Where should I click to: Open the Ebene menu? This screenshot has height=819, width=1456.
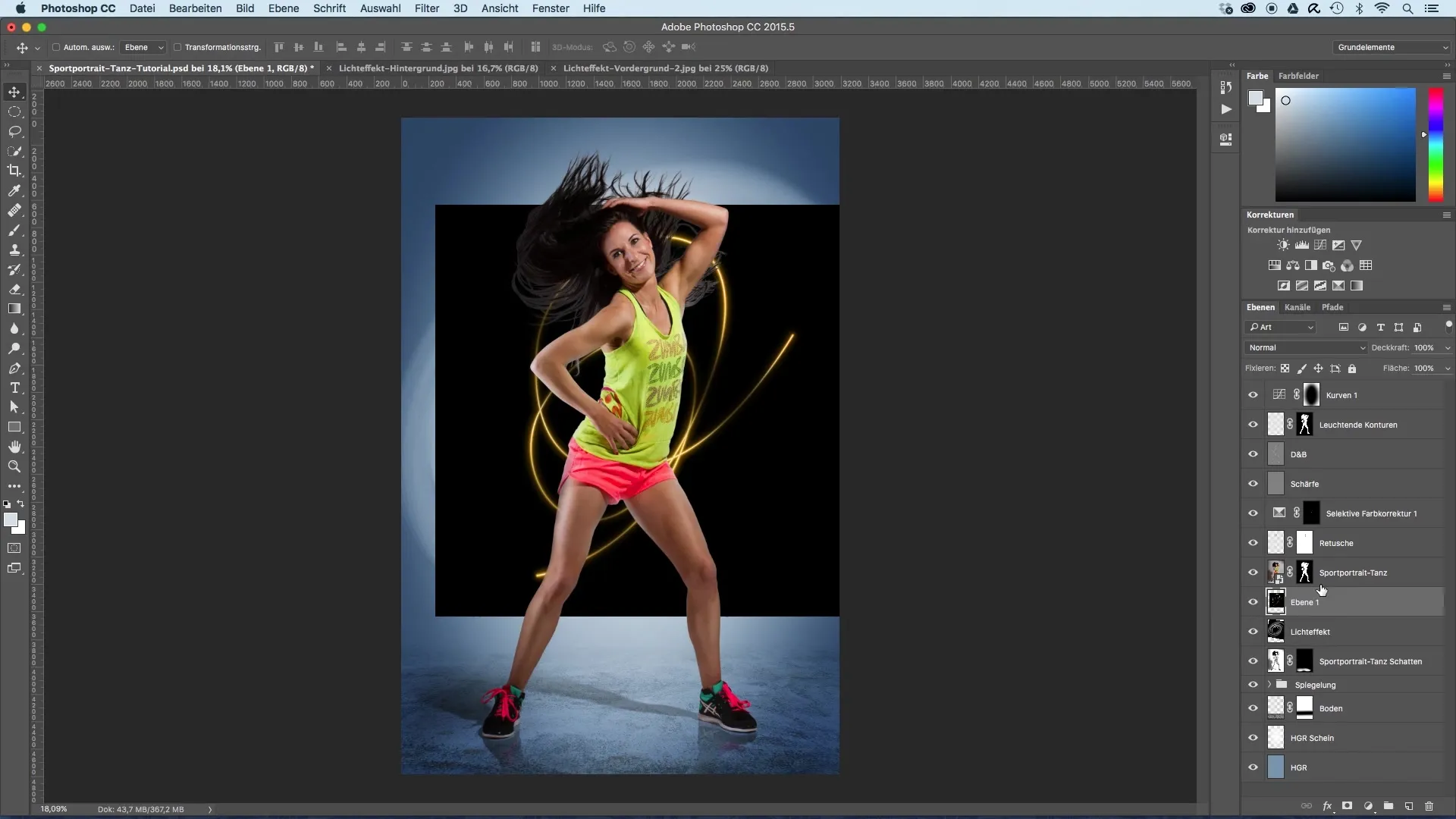coord(284,8)
